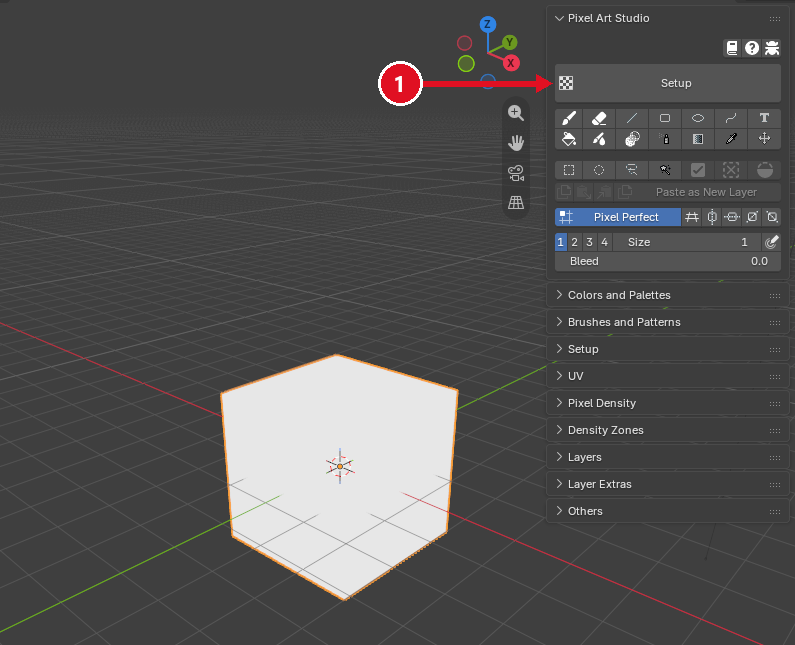This screenshot has height=645, width=795.
Task: Select brush size preset 3
Action: click(589, 242)
